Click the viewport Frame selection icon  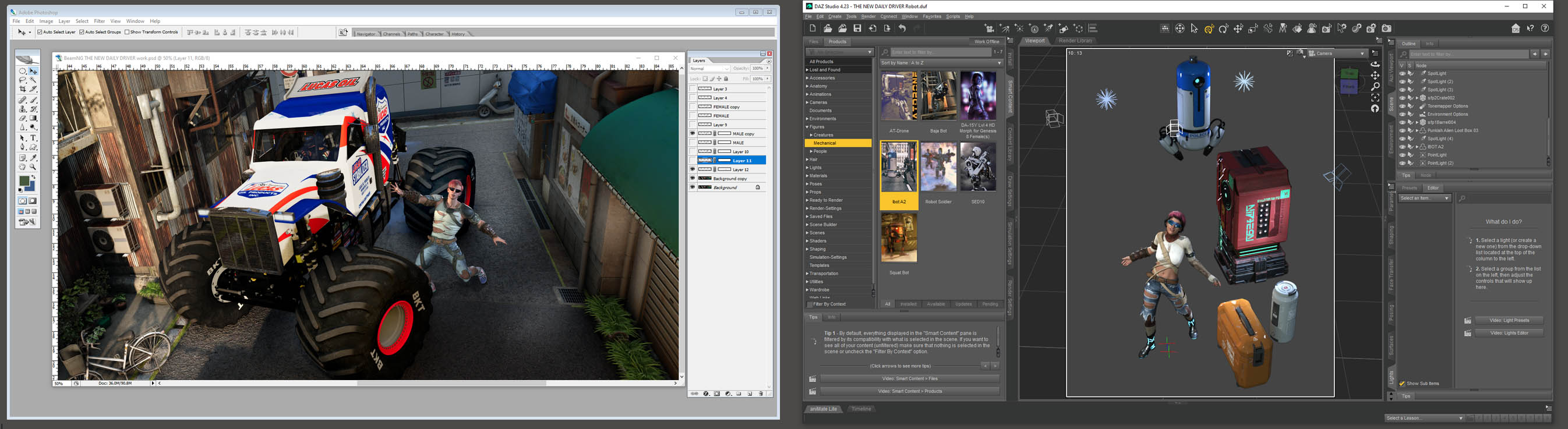point(1375,98)
